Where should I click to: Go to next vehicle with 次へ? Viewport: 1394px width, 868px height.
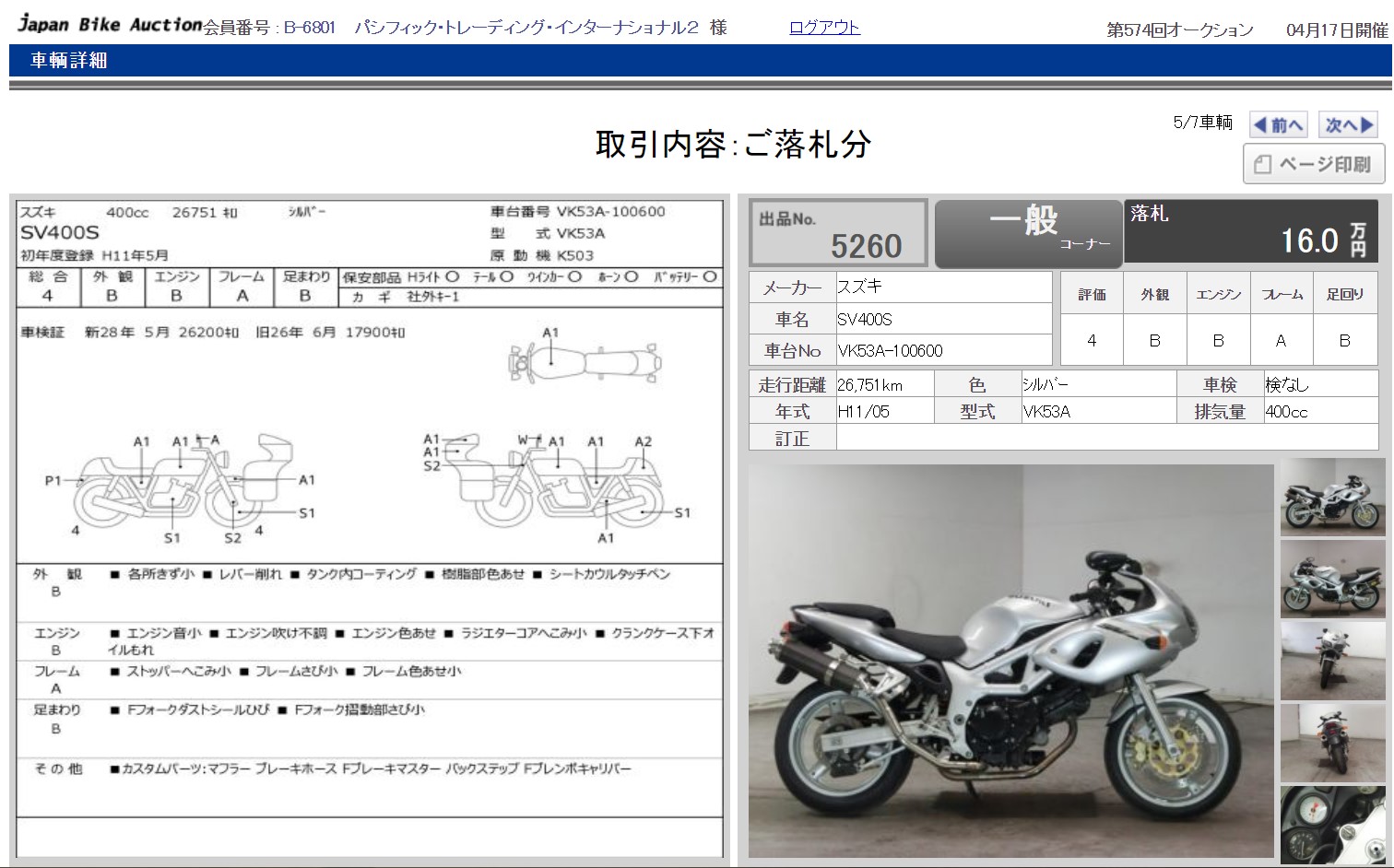(1349, 124)
